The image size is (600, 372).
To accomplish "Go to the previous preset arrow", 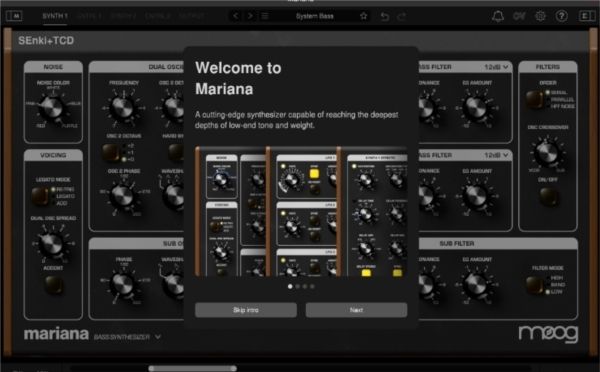I will click(236, 16).
